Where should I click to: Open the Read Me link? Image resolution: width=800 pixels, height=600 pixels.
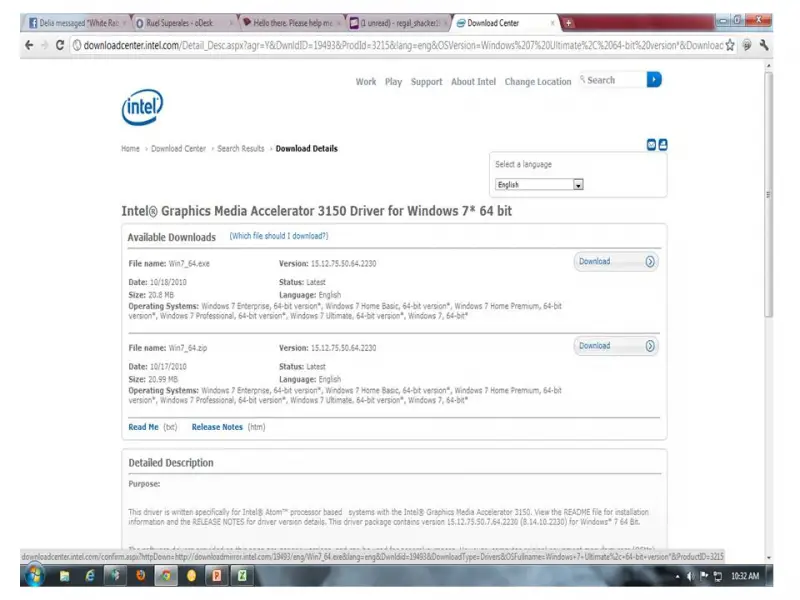[x=143, y=427]
